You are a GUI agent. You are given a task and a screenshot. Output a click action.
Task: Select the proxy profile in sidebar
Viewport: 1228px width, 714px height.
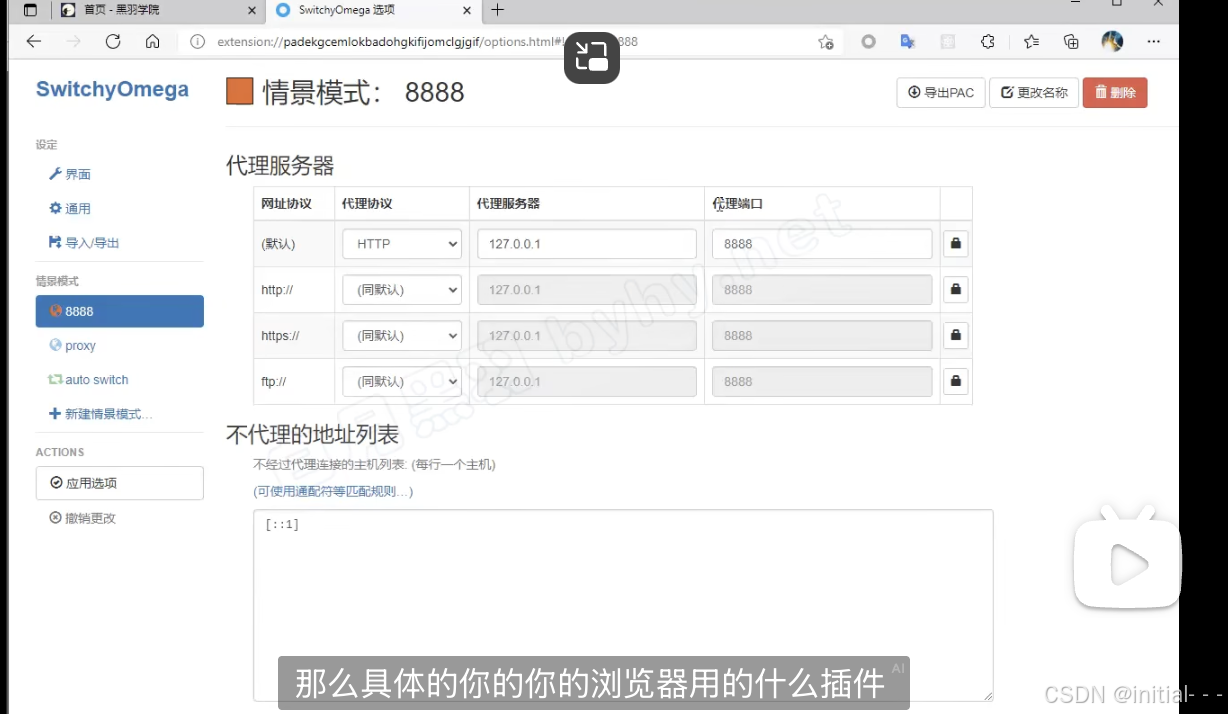pos(73,345)
